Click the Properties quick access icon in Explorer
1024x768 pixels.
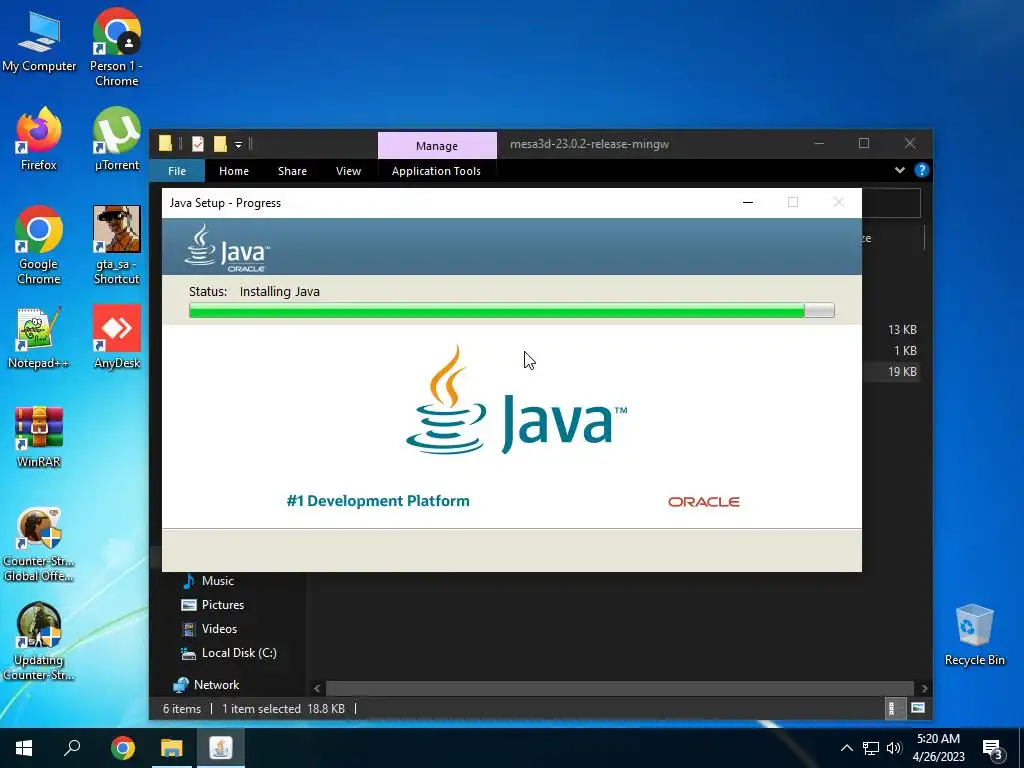click(x=198, y=144)
